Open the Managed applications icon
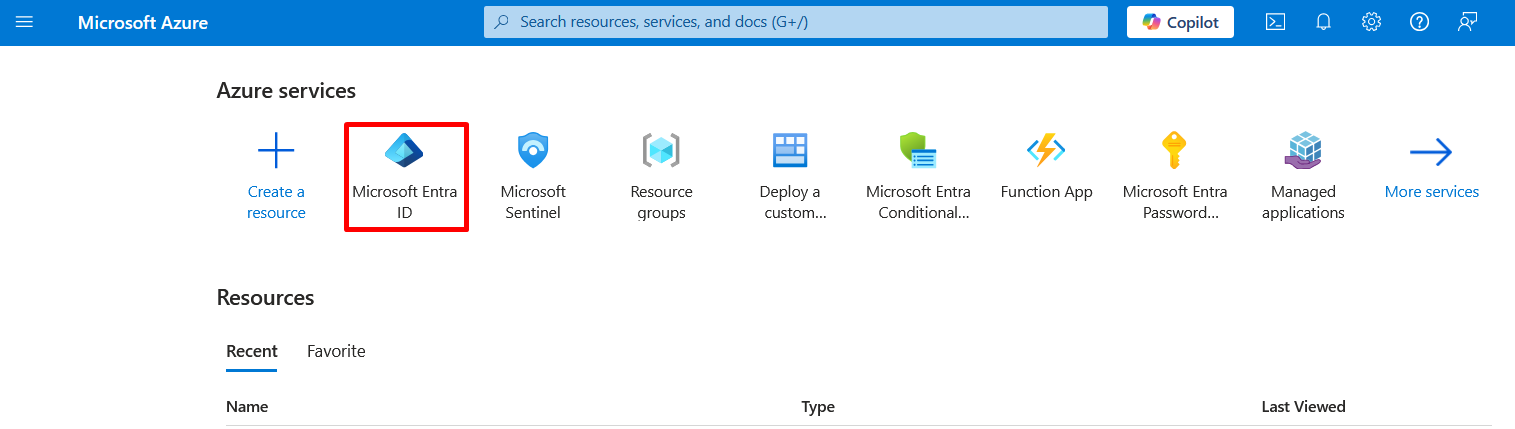Image resolution: width=1515 pixels, height=429 pixels. tap(1303, 151)
